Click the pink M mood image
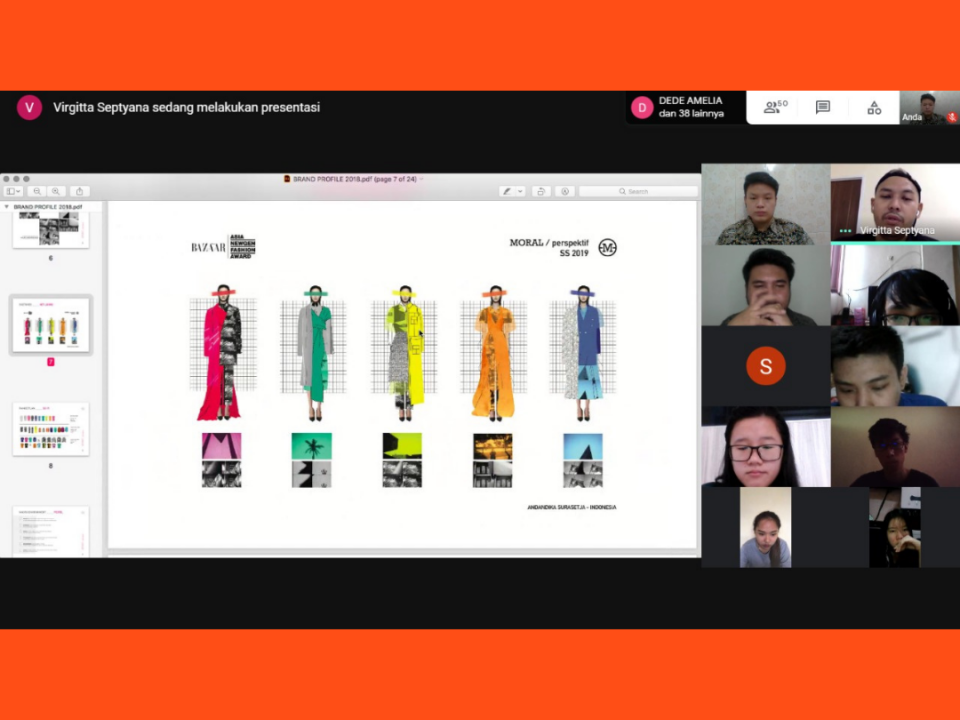This screenshot has height=720, width=960. 222,446
